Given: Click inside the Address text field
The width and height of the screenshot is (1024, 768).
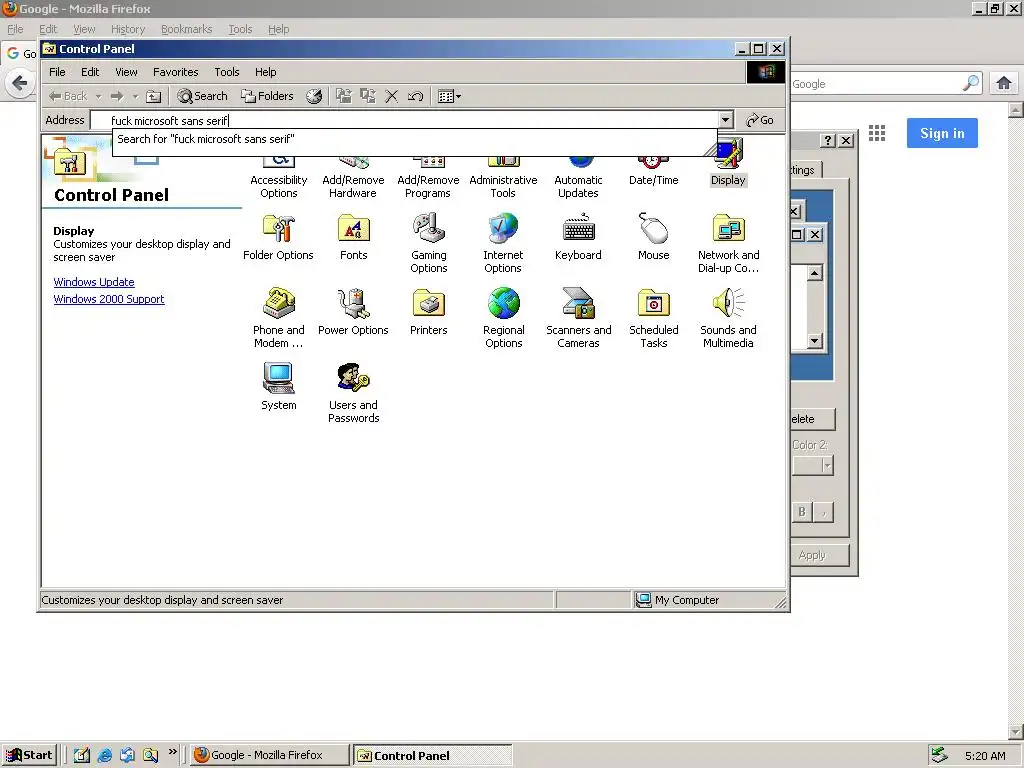Looking at the screenshot, I should pos(404,120).
